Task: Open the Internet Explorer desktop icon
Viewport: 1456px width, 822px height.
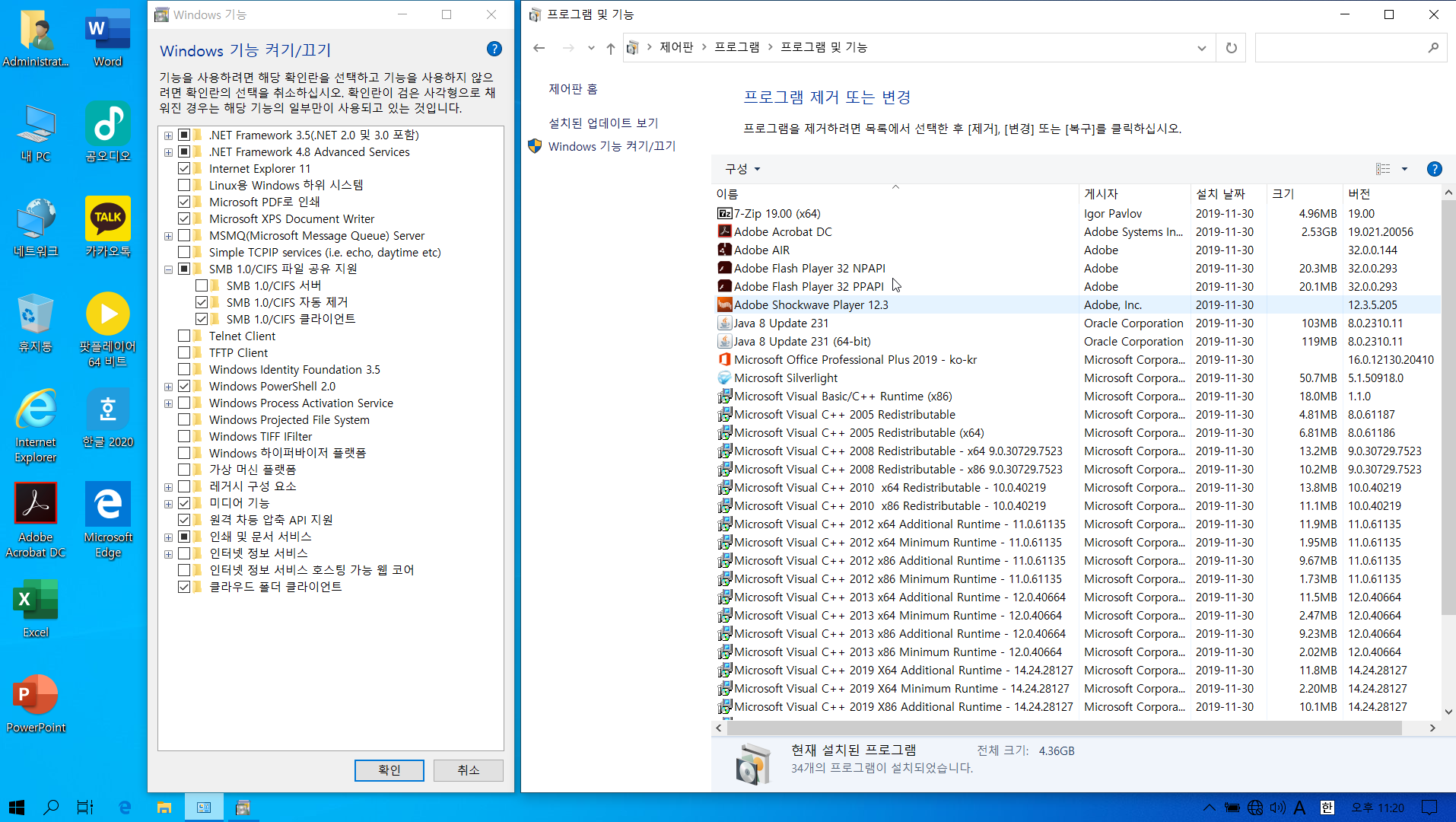Action: point(36,425)
